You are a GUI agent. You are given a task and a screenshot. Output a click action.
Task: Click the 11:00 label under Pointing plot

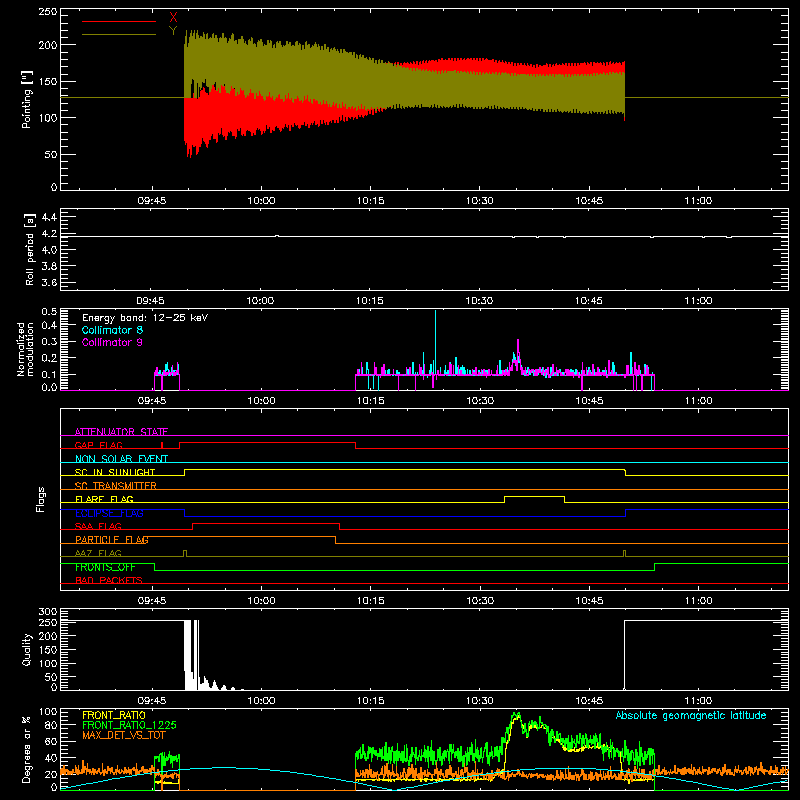point(698,201)
